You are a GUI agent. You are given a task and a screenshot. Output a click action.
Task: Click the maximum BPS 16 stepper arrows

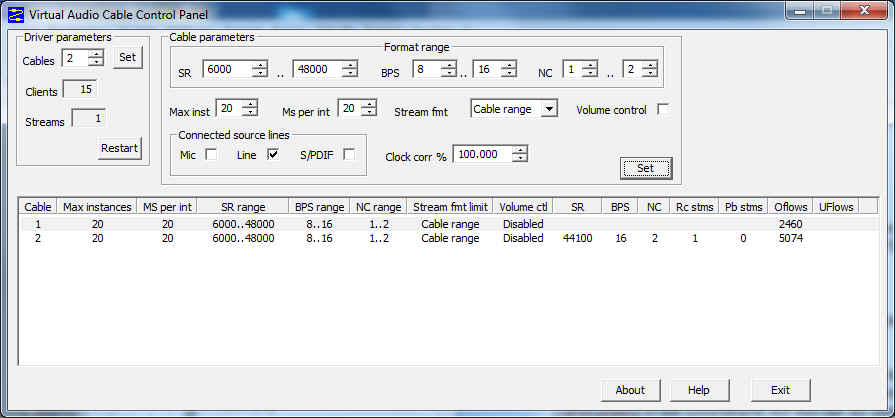510,69
